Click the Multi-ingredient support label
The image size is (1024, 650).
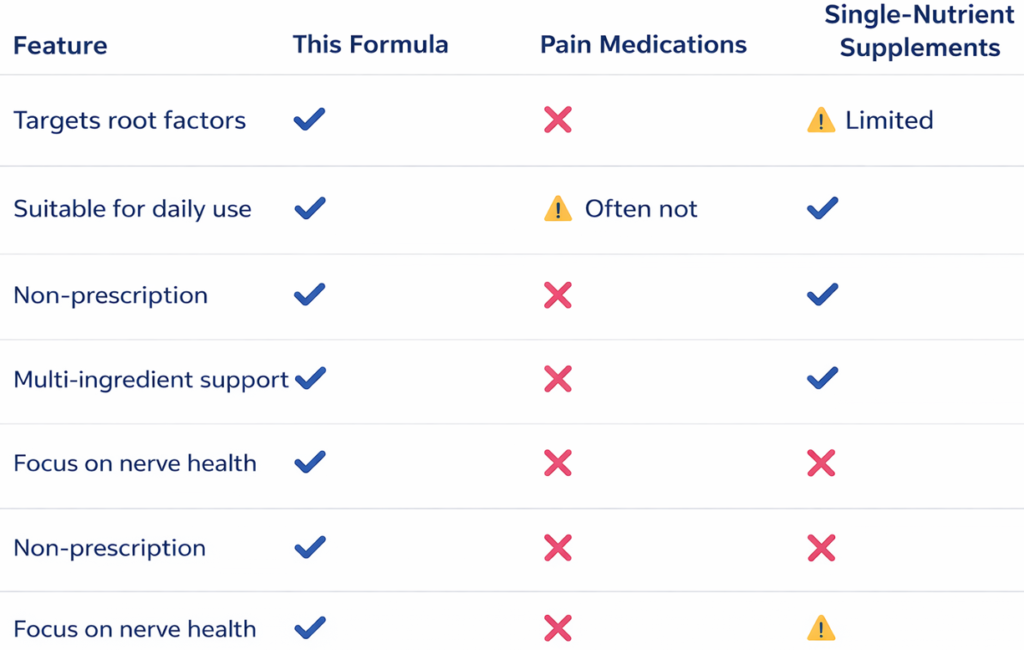(x=150, y=379)
